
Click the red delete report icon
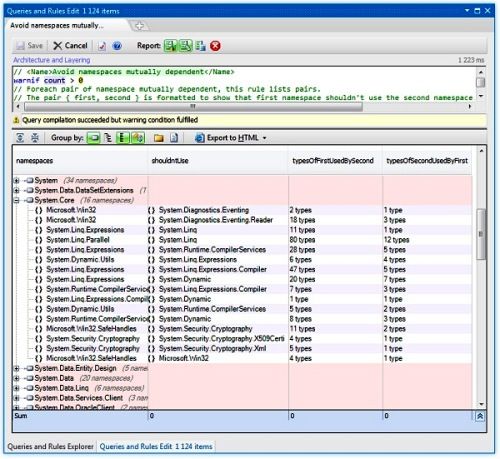215,46
